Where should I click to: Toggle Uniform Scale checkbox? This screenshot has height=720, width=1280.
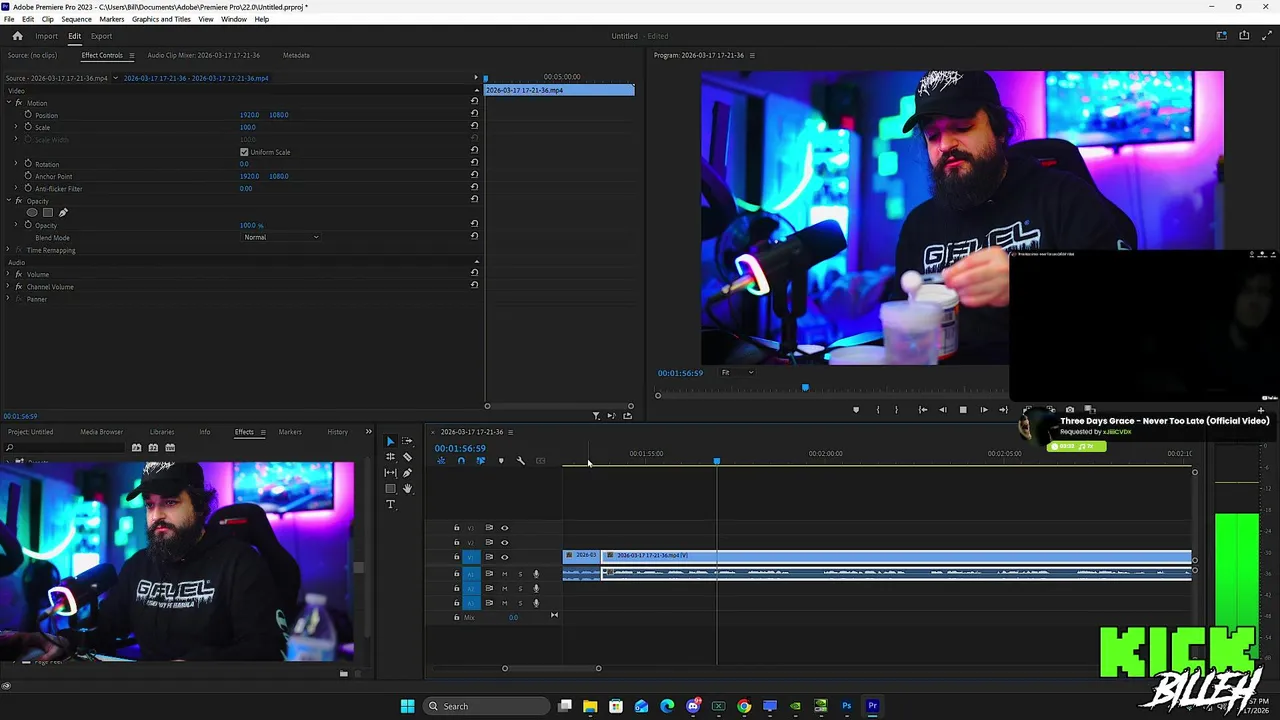244,152
